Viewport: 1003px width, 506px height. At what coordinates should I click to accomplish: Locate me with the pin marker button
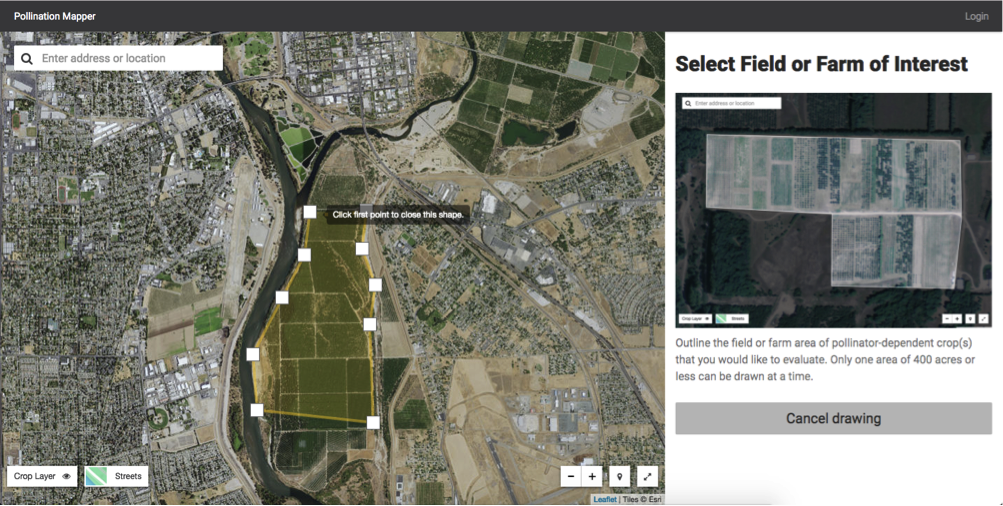pyautogui.click(x=620, y=476)
